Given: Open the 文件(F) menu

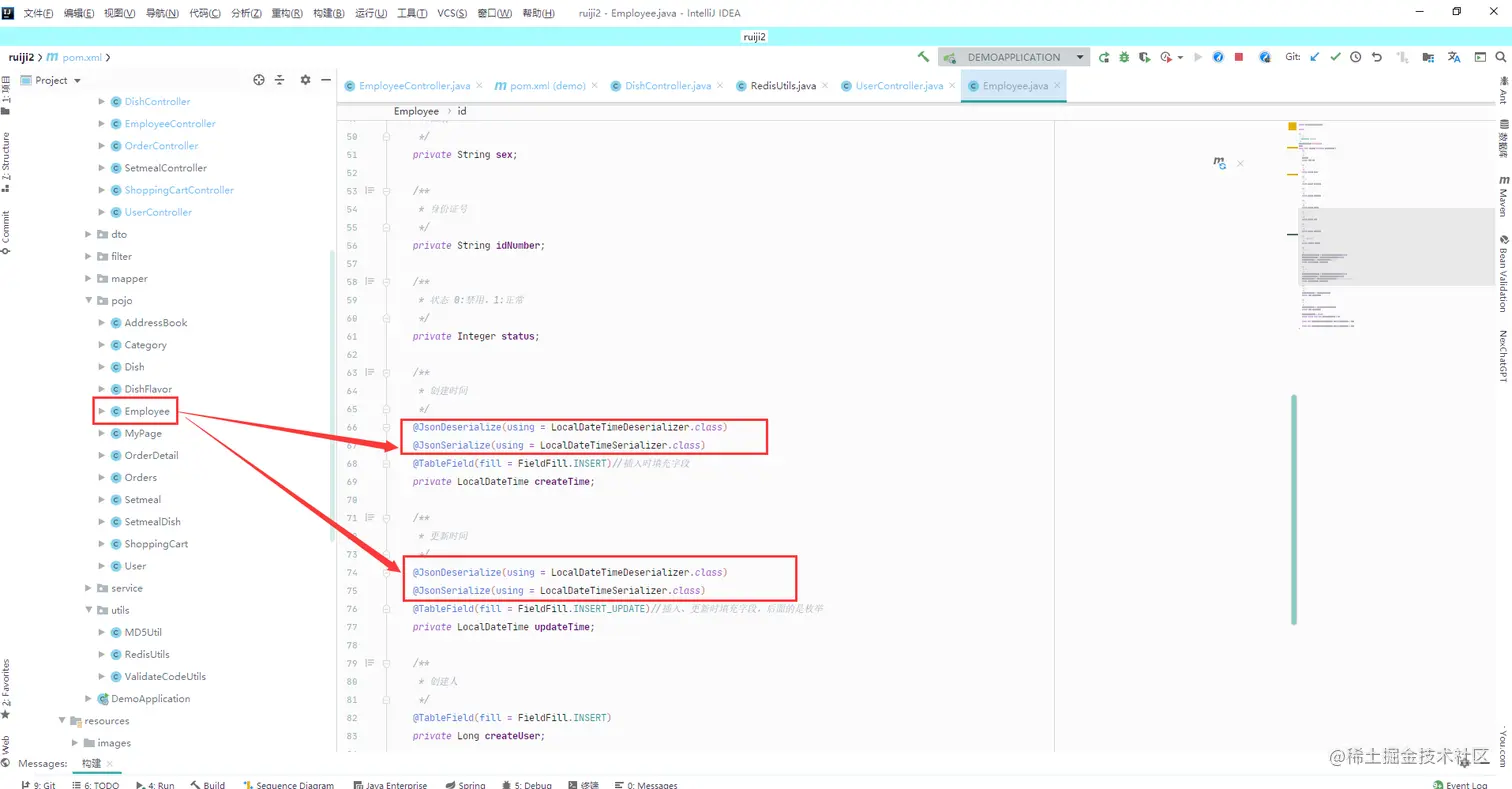Looking at the screenshot, I should 38,13.
